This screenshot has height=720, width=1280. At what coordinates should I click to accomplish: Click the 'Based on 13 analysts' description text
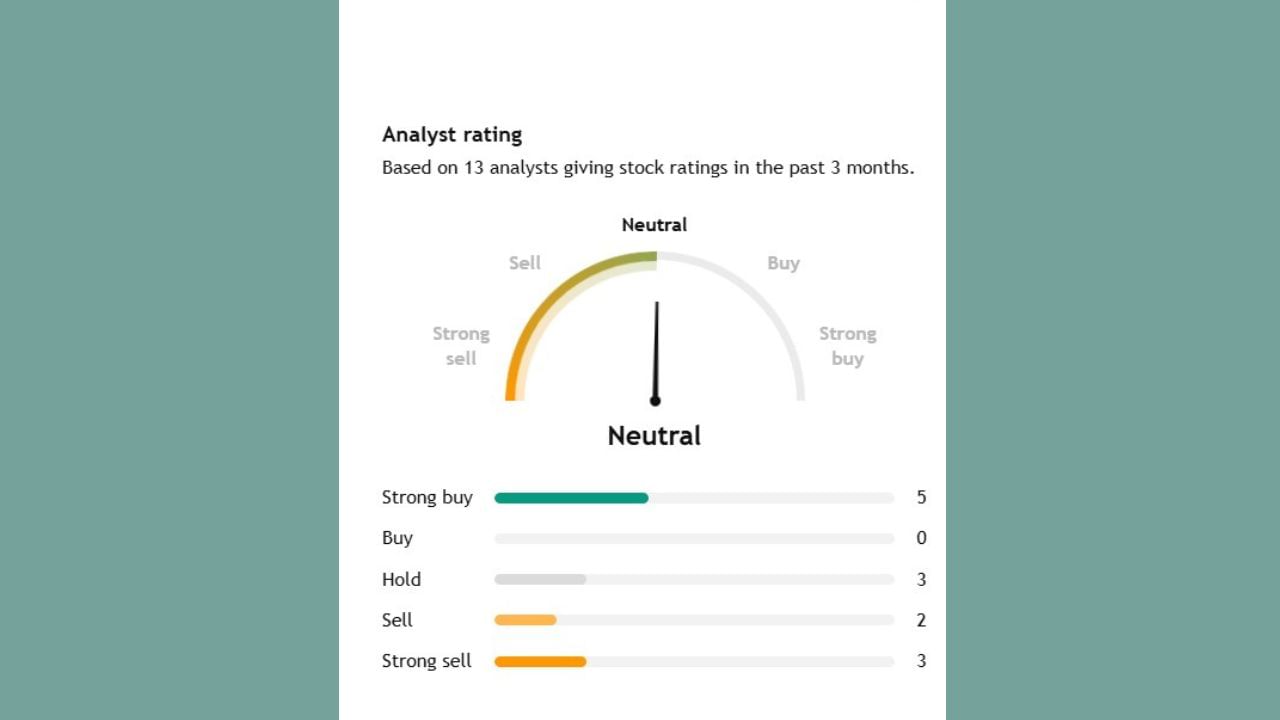pos(648,168)
